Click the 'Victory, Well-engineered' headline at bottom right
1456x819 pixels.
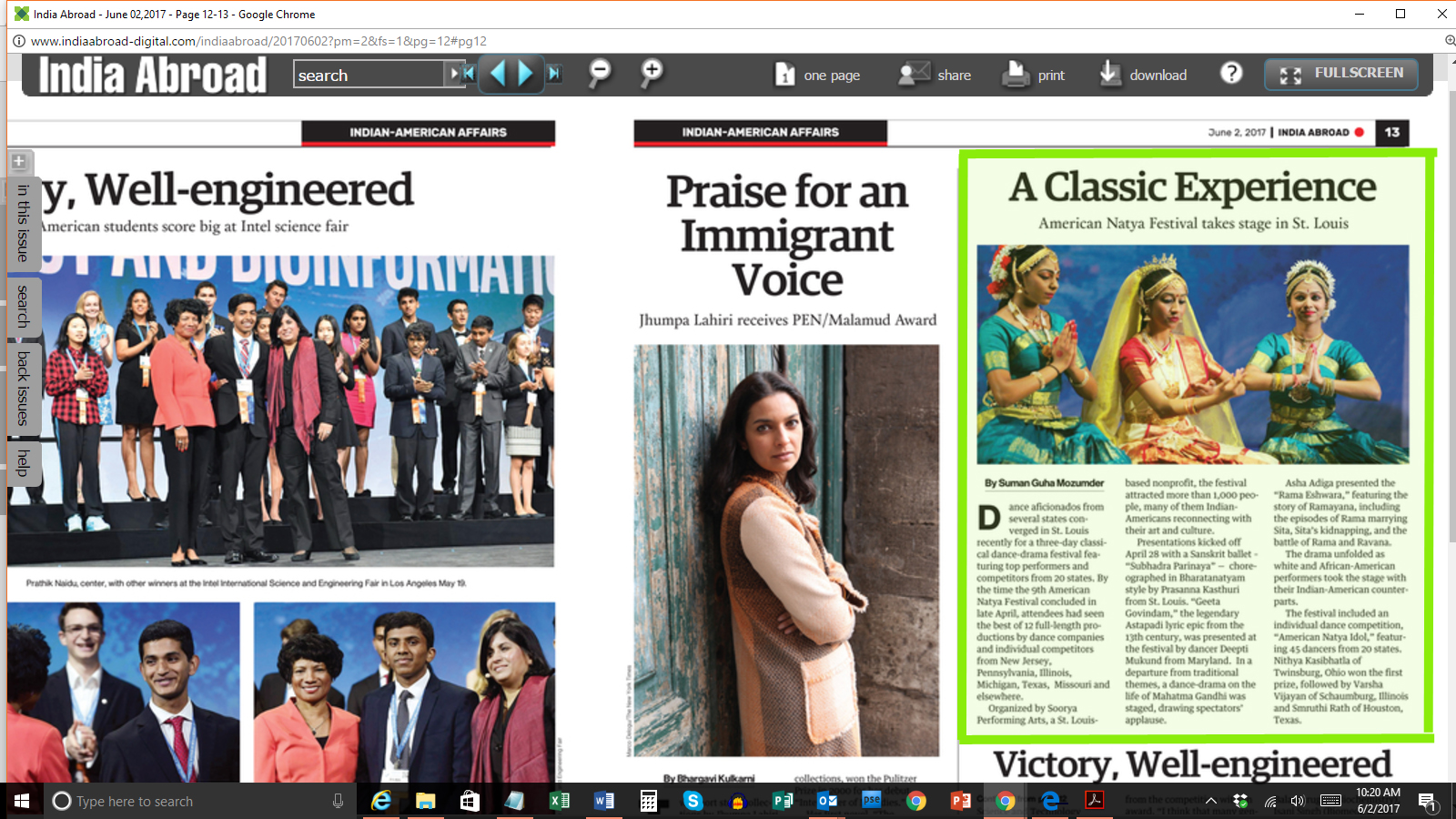click(1192, 764)
